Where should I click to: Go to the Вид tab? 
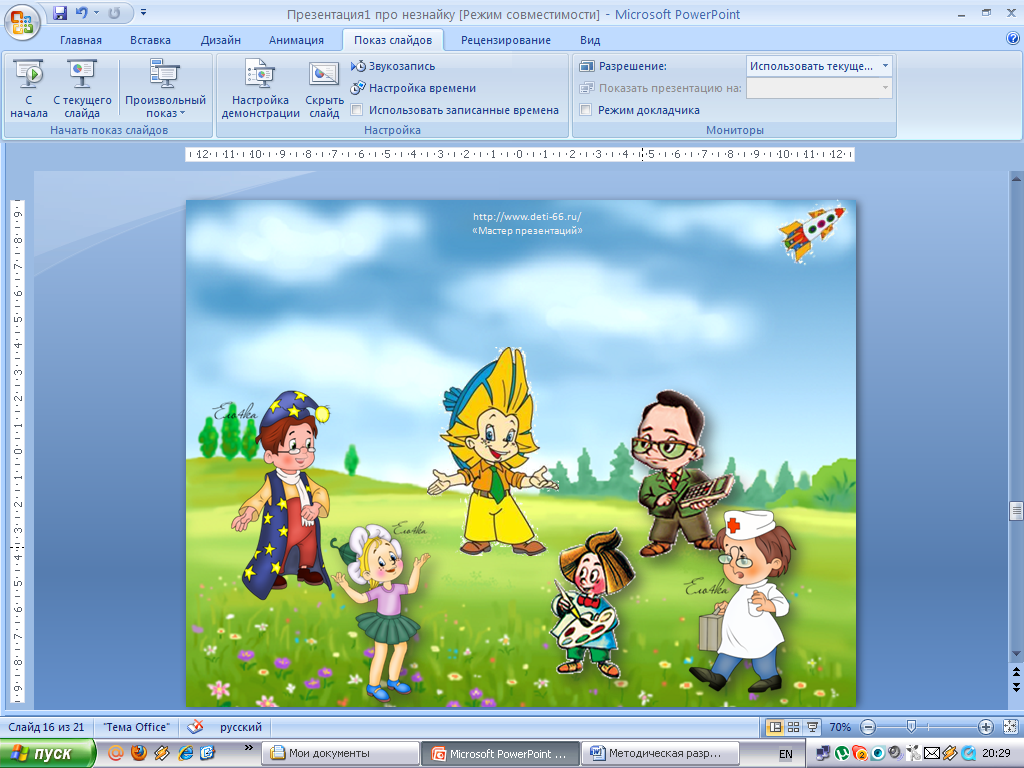590,40
